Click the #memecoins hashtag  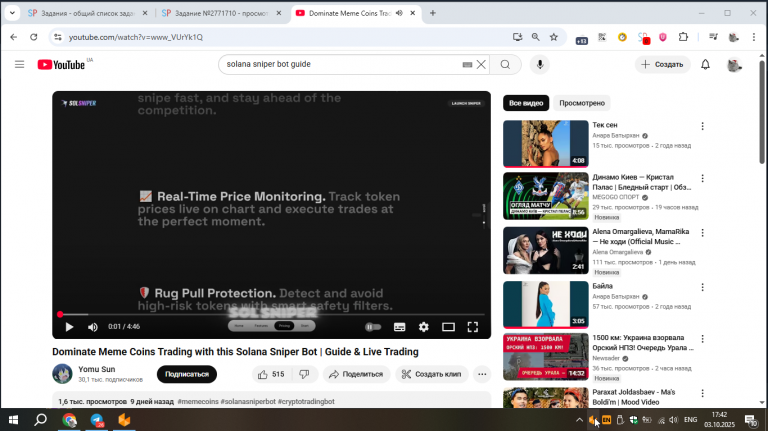pyautogui.click(x=198, y=402)
